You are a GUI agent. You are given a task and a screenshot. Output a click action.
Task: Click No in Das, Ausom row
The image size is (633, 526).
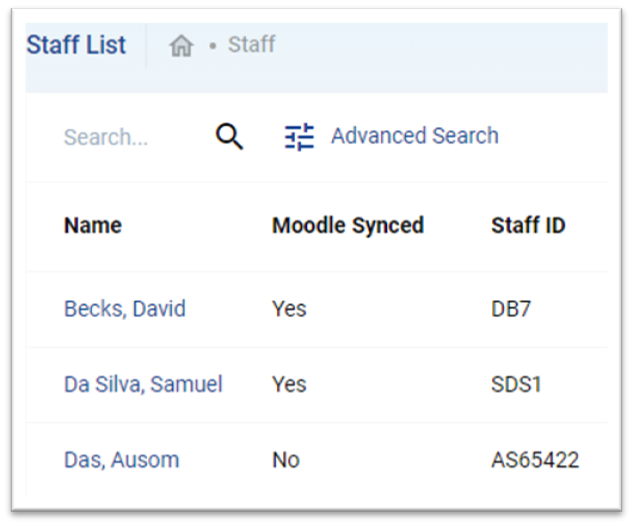(x=286, y=460)
